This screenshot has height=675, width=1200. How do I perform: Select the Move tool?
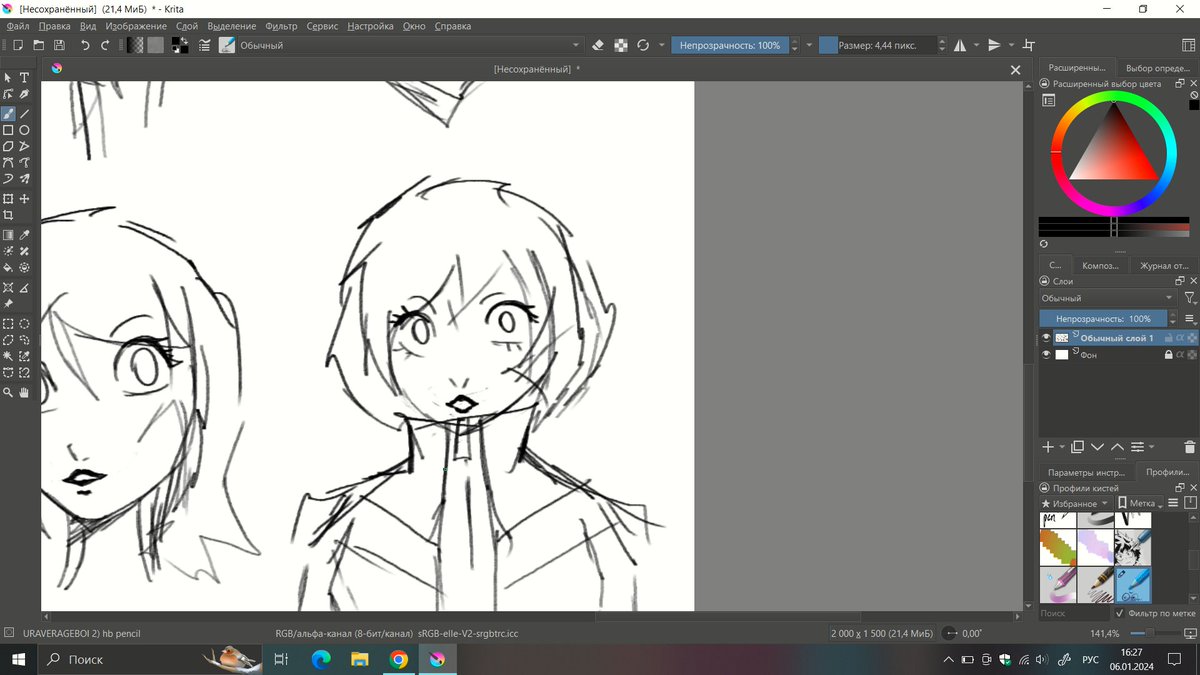24,199
